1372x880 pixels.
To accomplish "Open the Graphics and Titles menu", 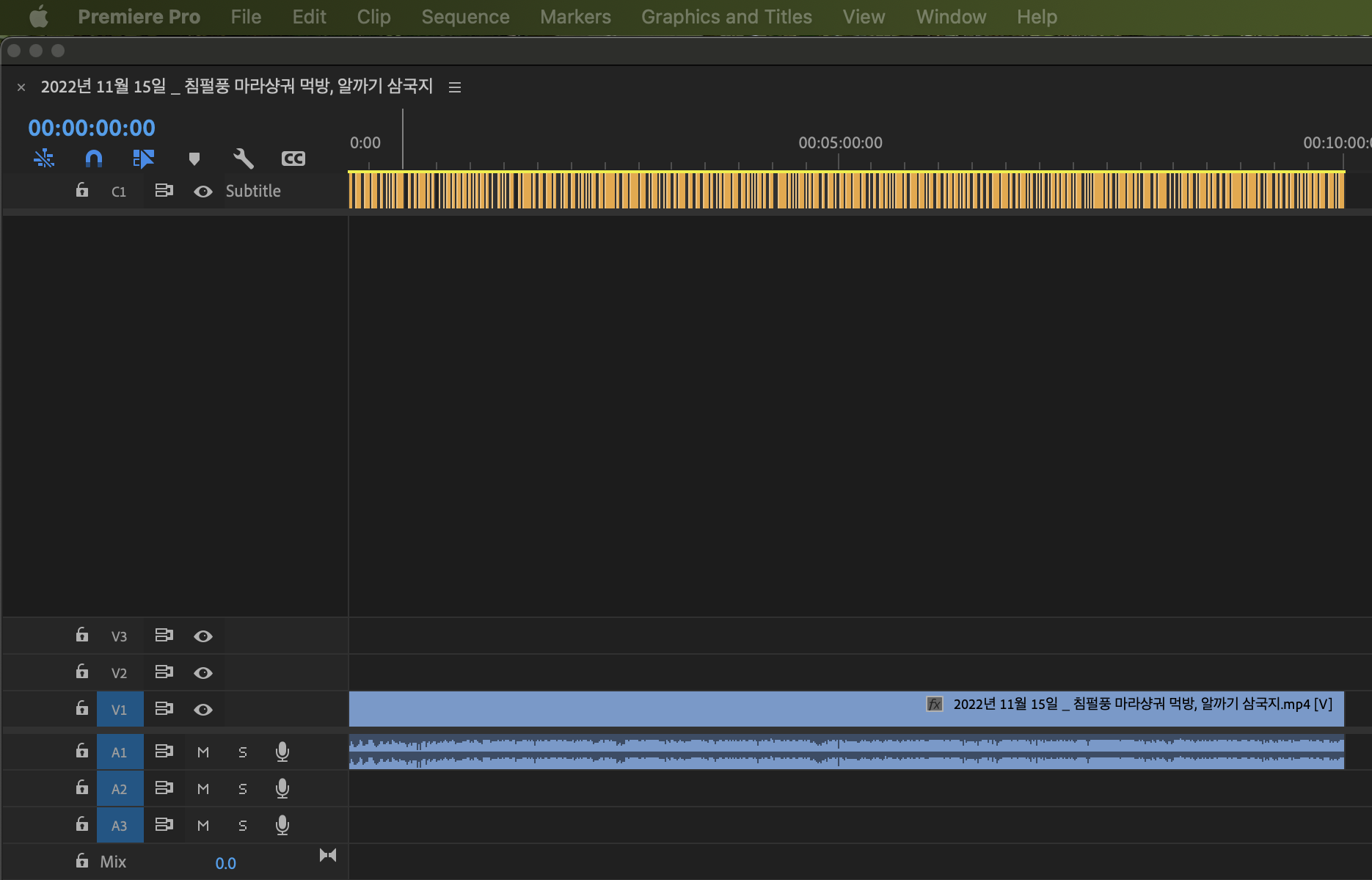I will (726, 16).
